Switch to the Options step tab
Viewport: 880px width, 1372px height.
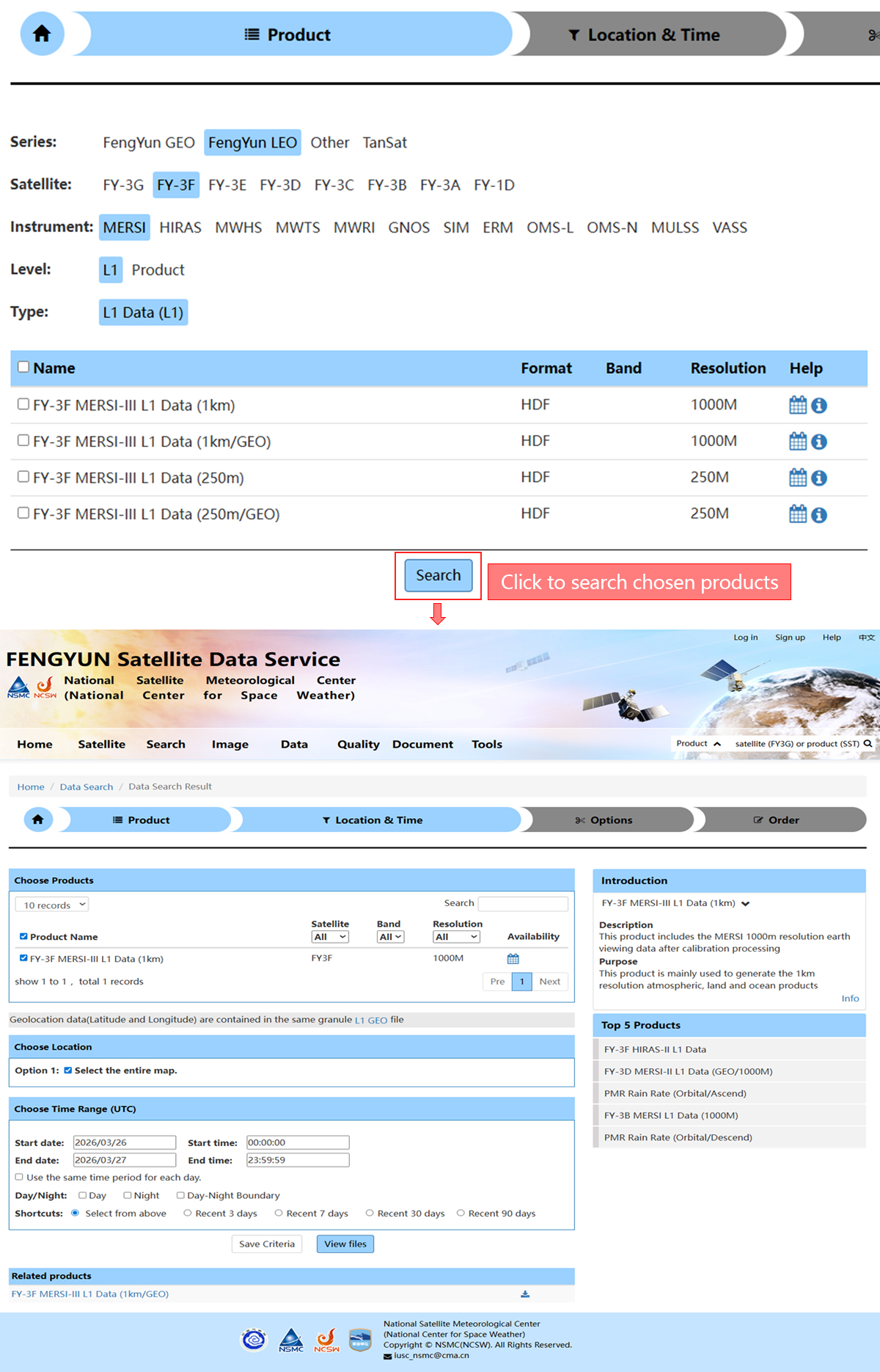[x=606, y=820]
